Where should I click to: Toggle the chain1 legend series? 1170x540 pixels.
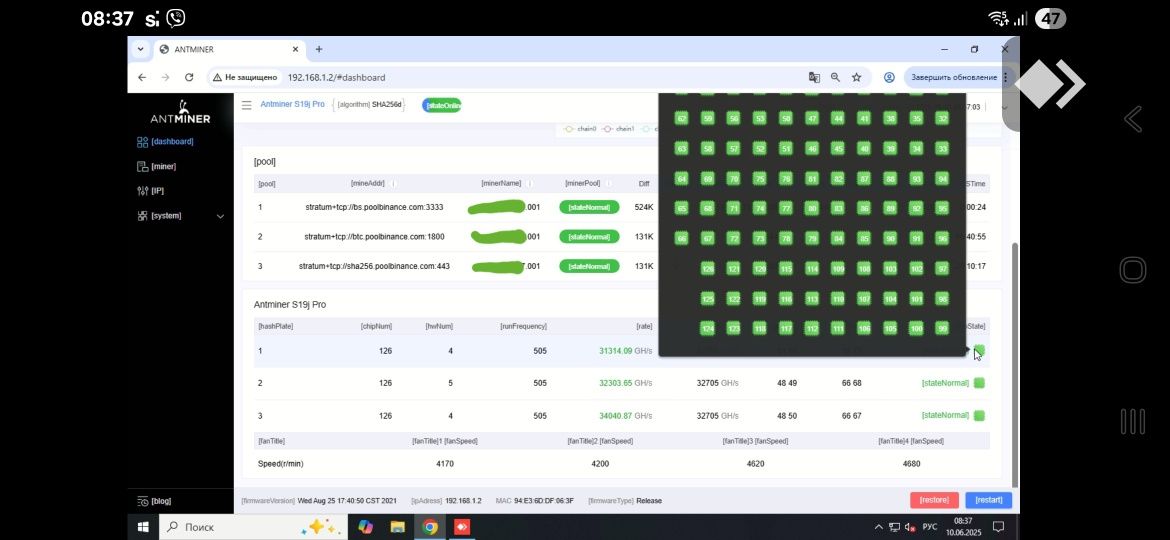617,129
